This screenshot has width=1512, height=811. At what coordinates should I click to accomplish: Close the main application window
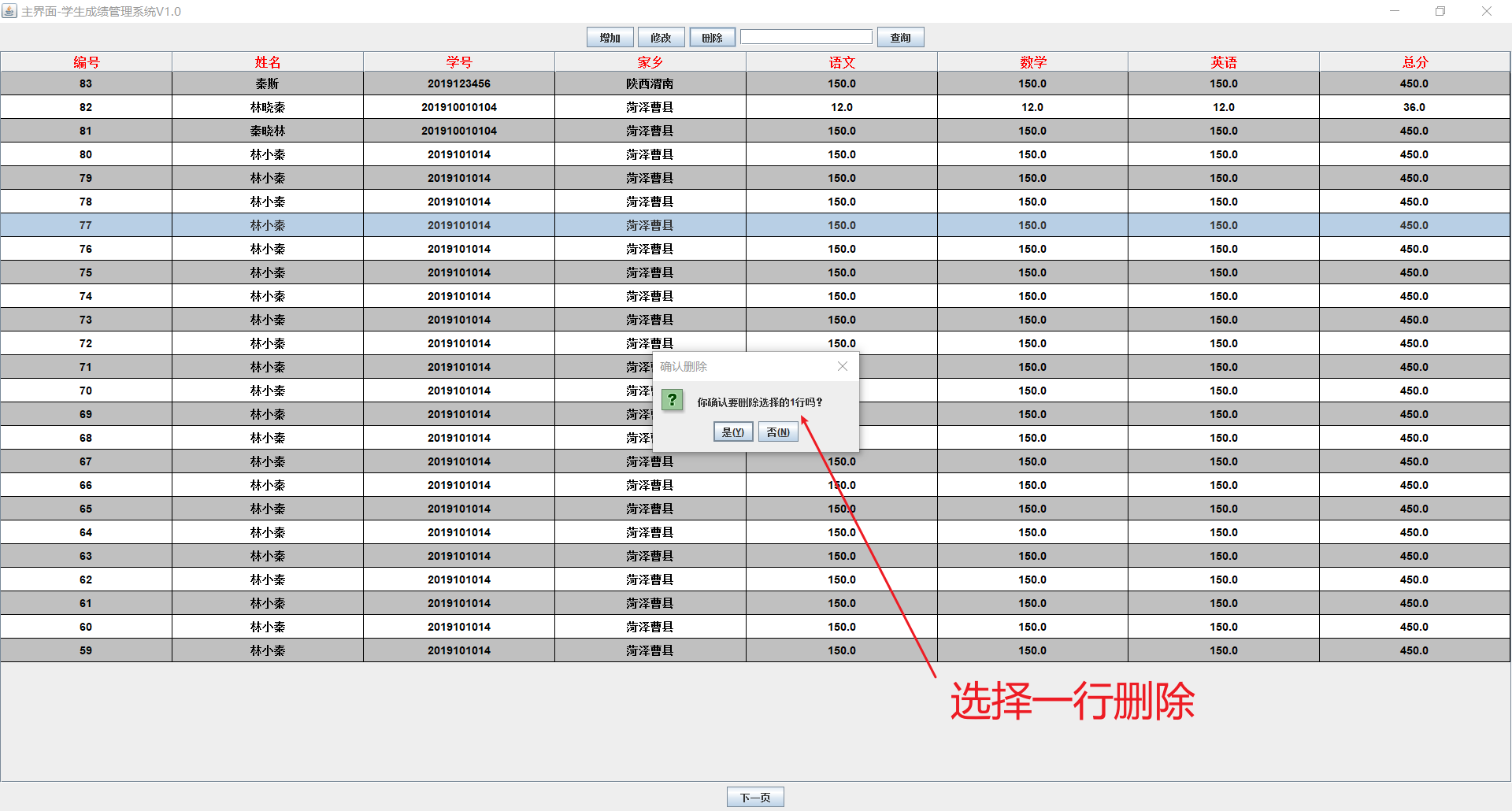point(1487,11)
